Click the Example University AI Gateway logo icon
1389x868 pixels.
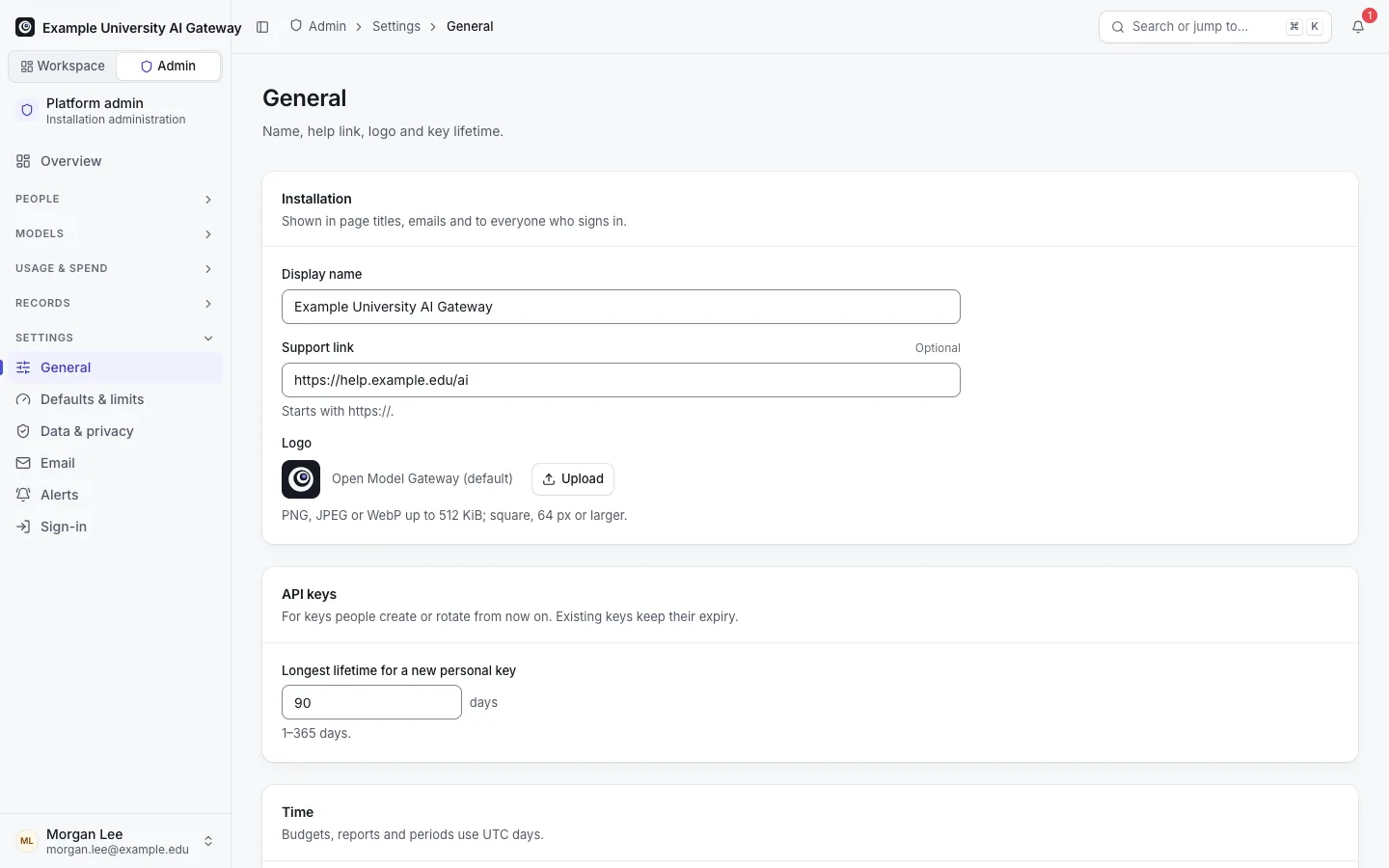(25, 27)
